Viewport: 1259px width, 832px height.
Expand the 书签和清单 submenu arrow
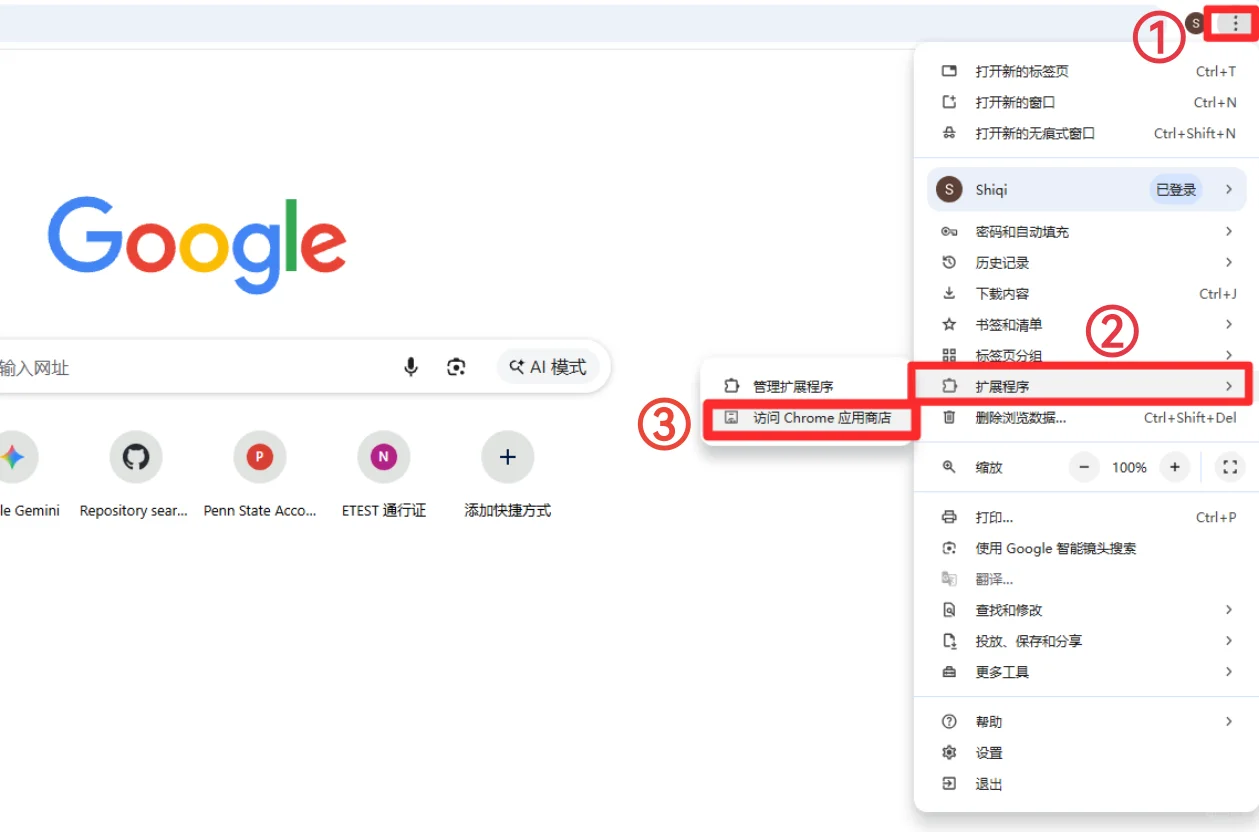pos(1229,324)
